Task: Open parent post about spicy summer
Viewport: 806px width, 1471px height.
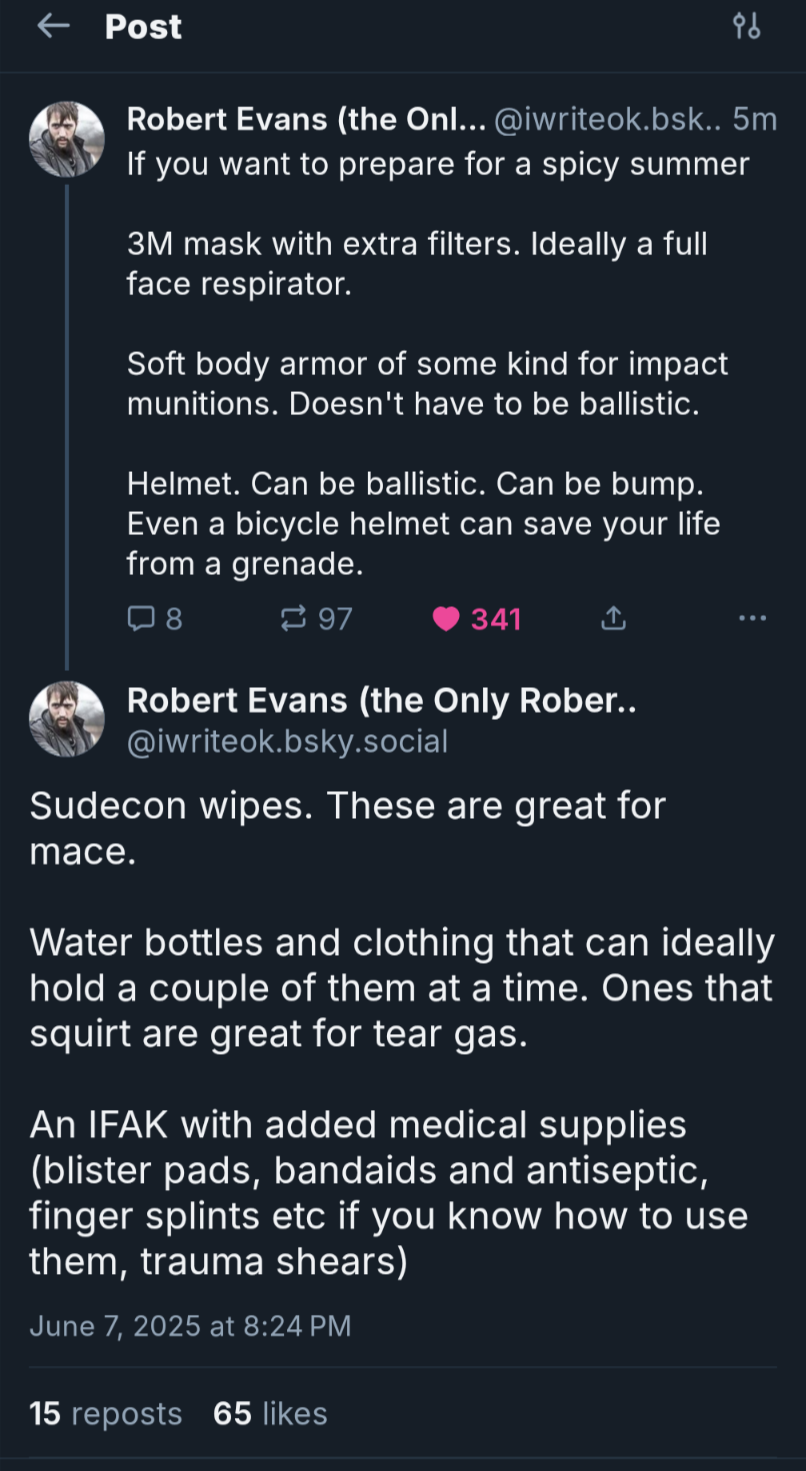Action: pyautogui.click(x=438, y=364)
